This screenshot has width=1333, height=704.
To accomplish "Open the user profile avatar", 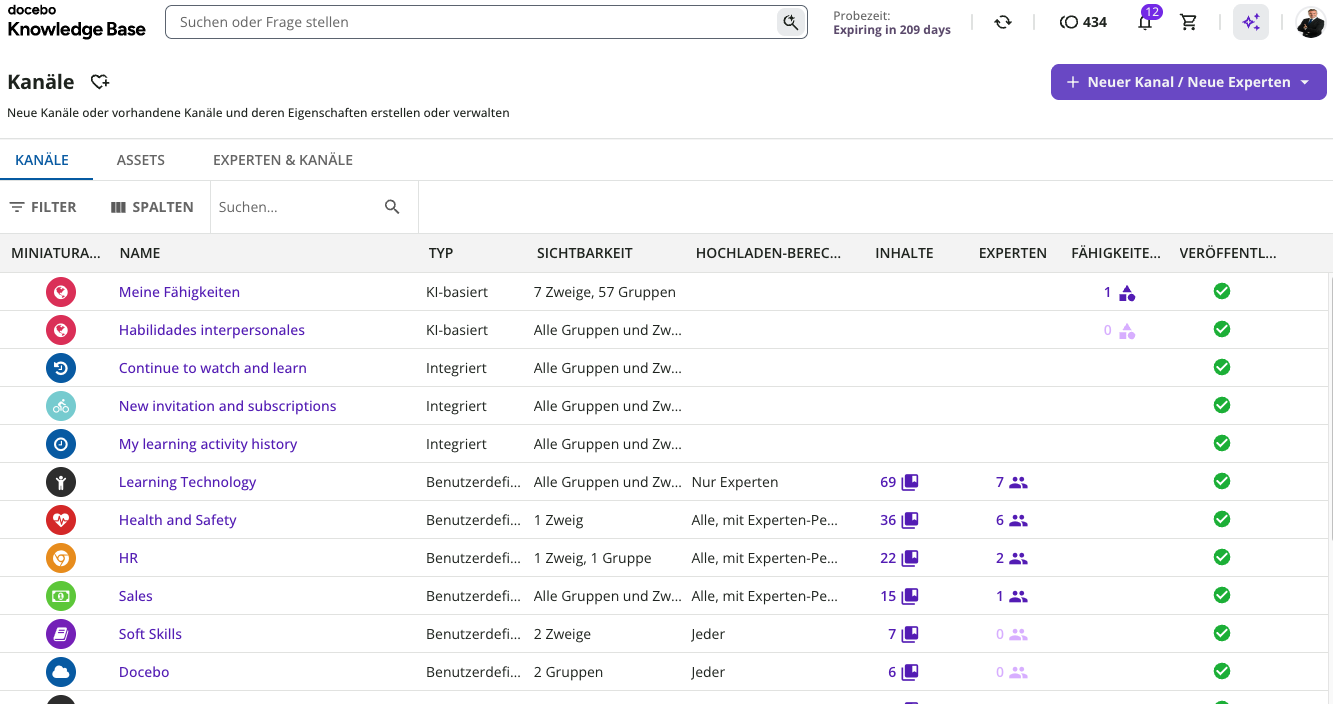I will pos(1311,22).
